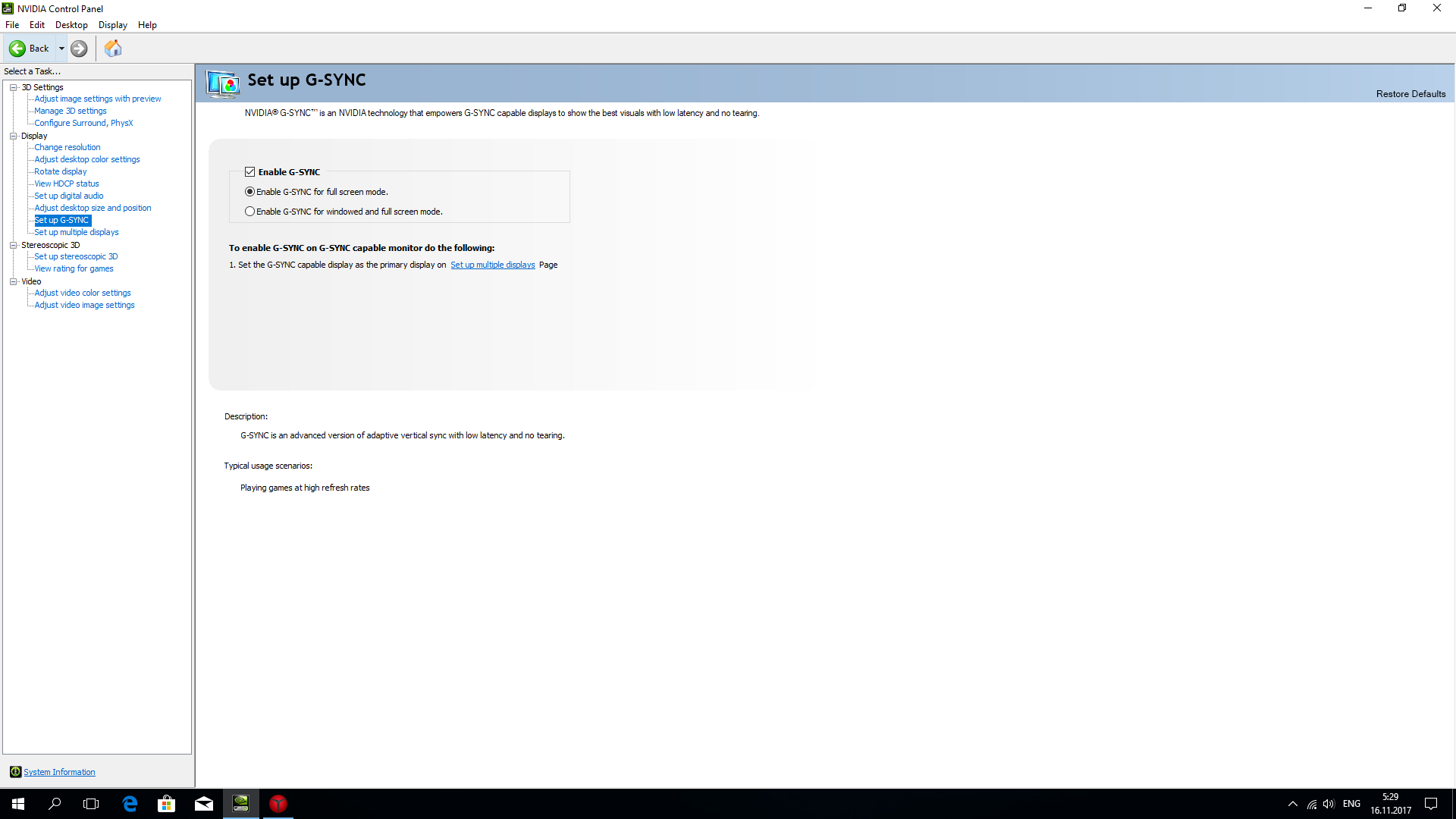This screenshot has height=819, width=1456.
Task: Open the Display menu
Action: coord(113,25)
